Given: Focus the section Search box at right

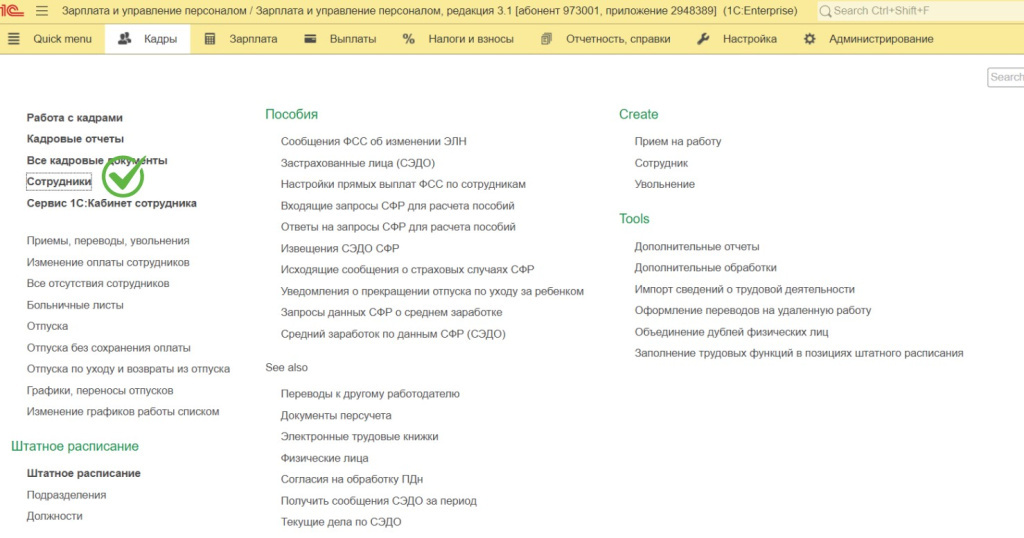Looking at the screenshot, I should coord(1006,77).
